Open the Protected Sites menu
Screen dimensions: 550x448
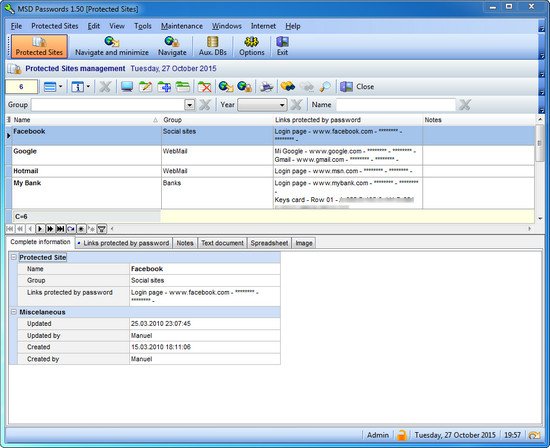(x=54, y=26)
